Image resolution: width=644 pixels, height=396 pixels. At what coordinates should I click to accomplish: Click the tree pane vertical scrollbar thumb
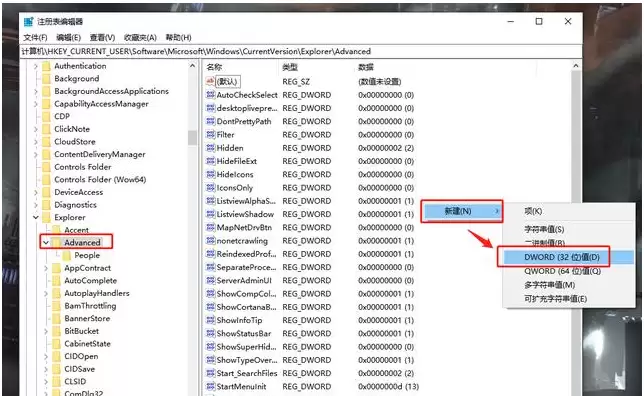[192, 138]
